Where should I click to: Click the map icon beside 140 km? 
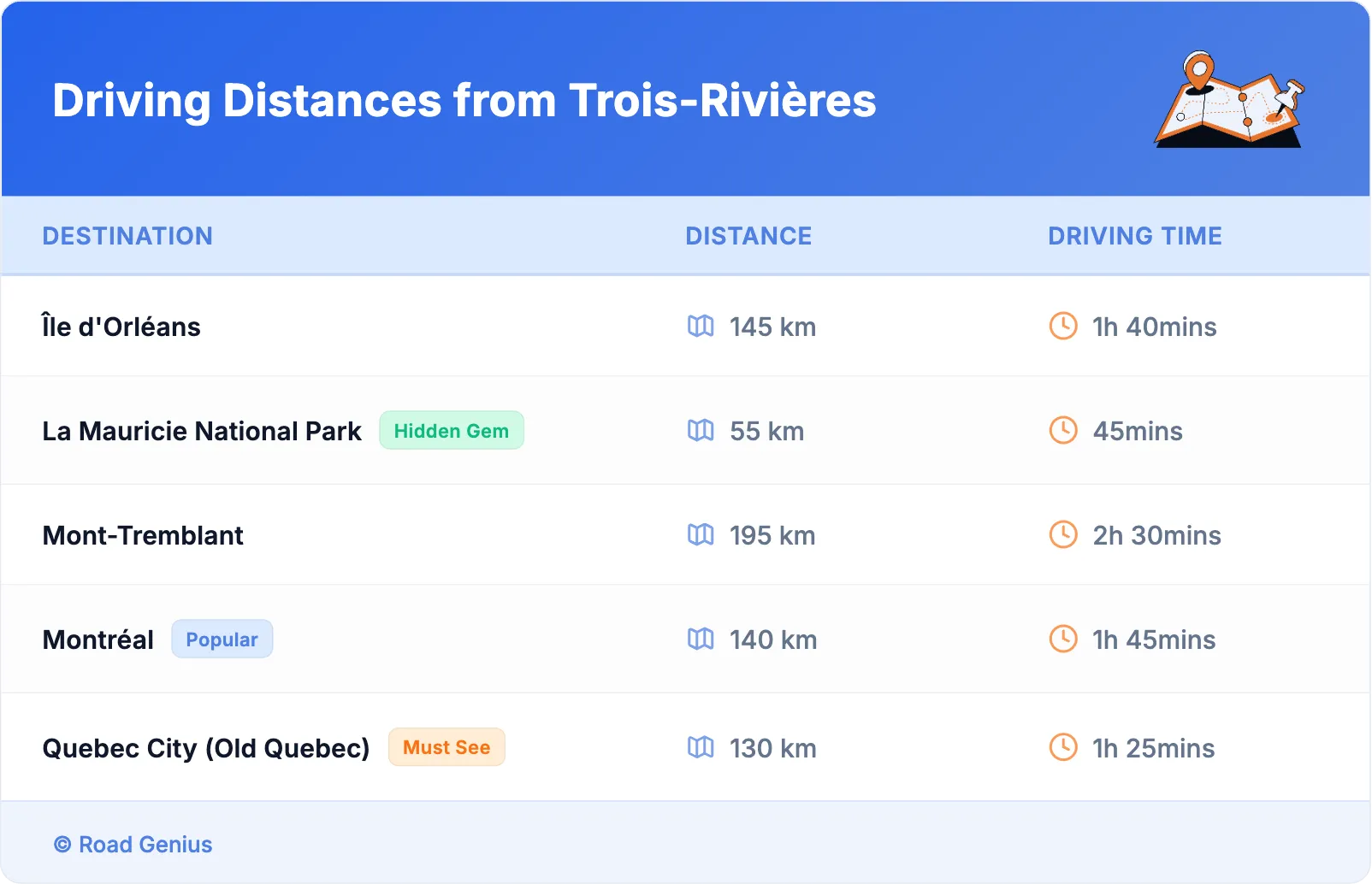tap(701, 639)
